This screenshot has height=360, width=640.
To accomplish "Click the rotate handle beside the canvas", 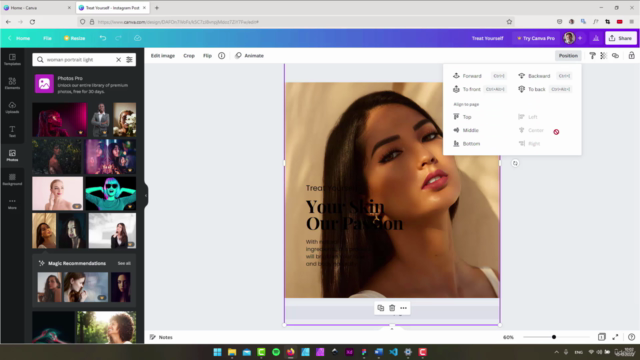I will coord(515,163).
